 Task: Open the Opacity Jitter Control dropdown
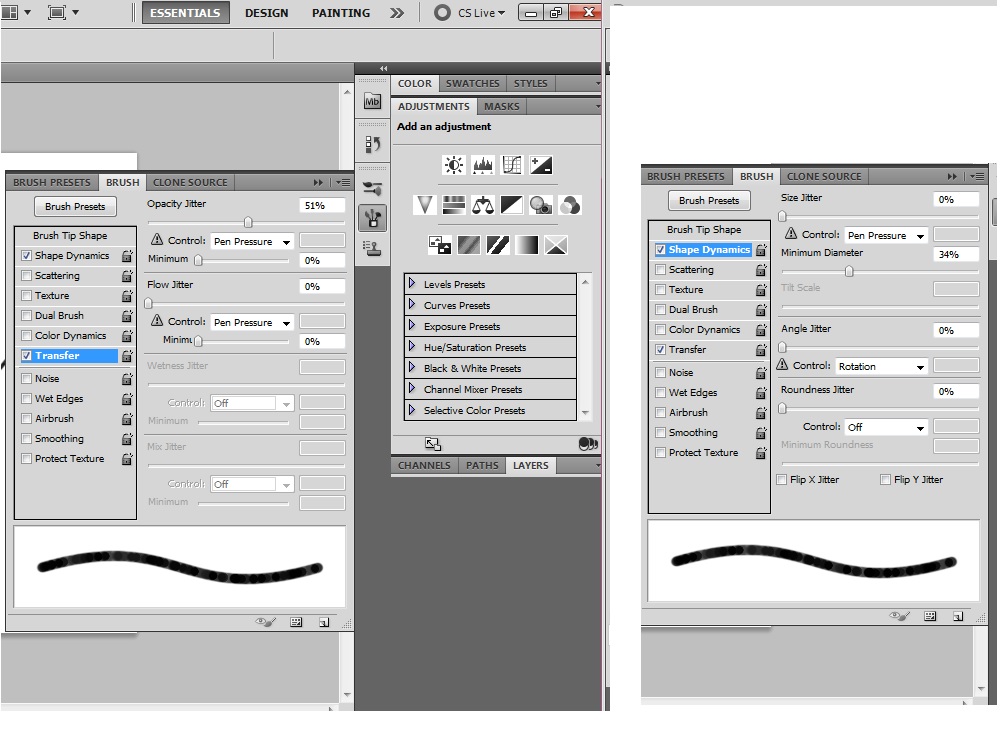point(253,242)
